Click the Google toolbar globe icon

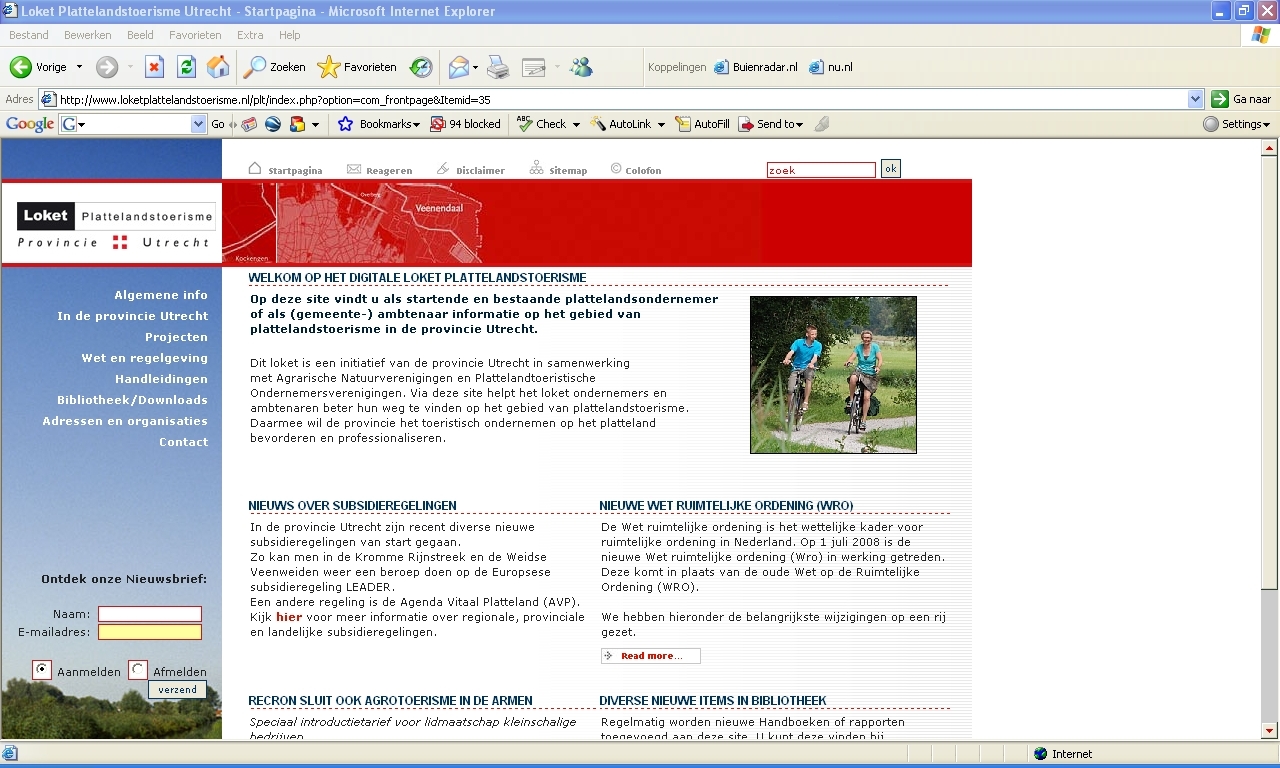click(272, 124)
